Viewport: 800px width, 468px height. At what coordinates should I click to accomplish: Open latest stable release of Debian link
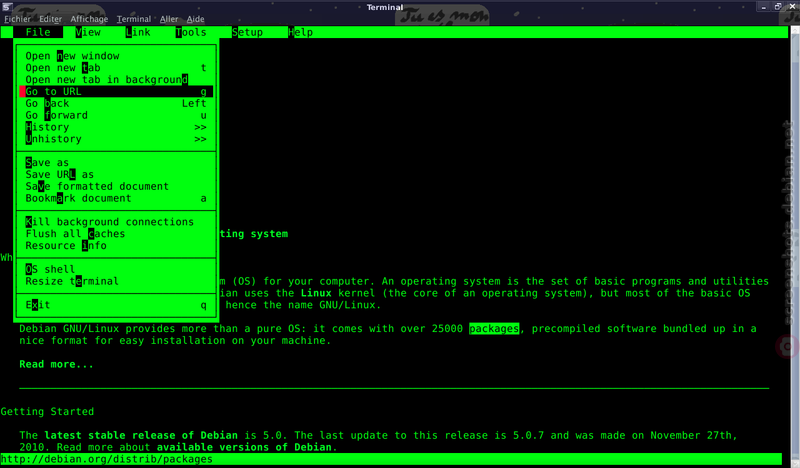pos(141,435)
